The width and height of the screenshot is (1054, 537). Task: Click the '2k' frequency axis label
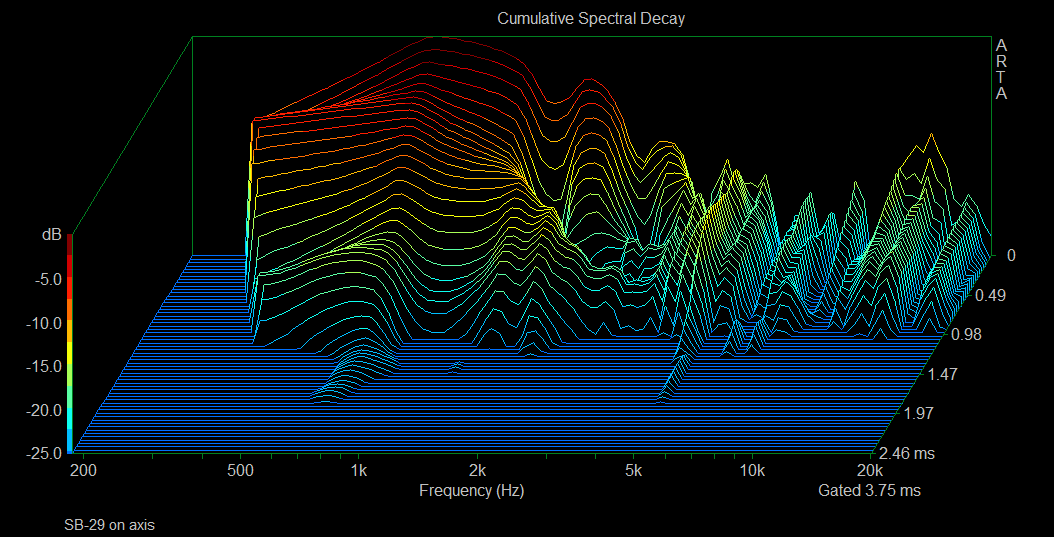coord(477,470)
